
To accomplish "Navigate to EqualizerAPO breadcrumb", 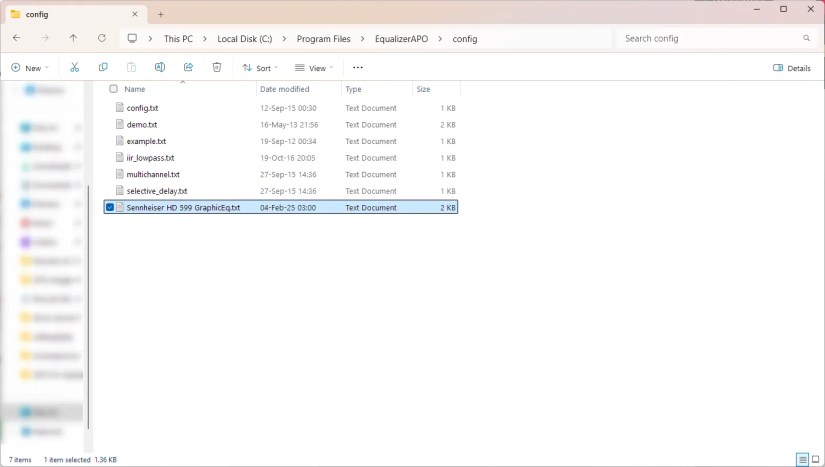I will pyautogui.click(x=401, y=38).
